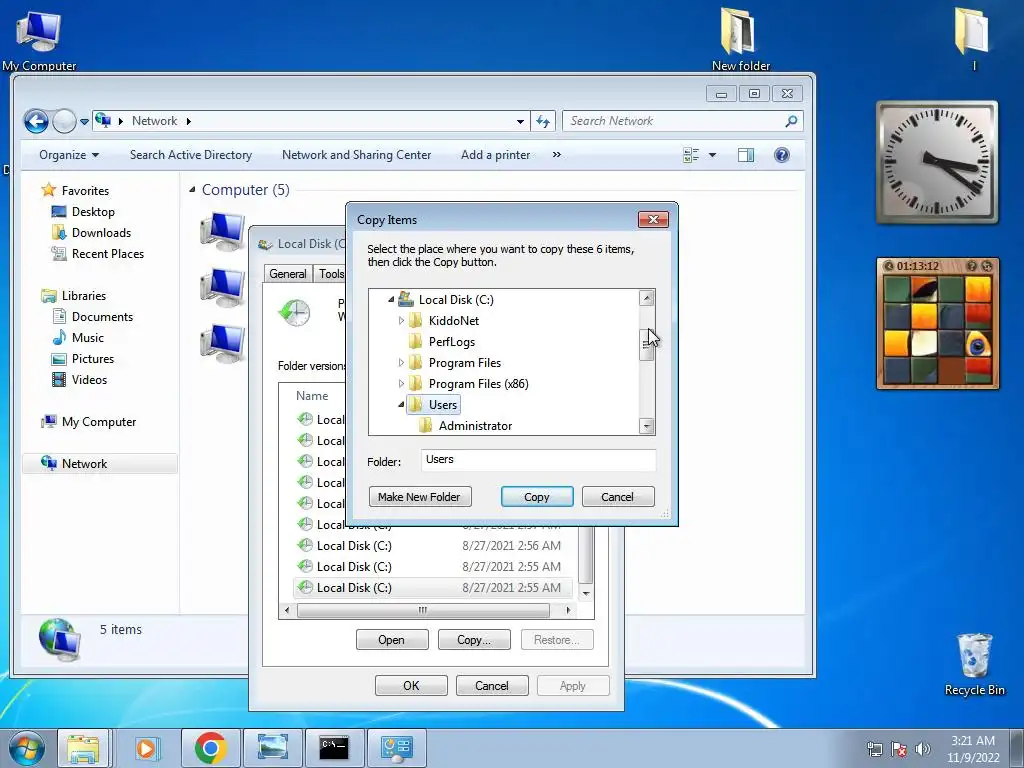The height and width of the screenshot is (768, 1024).
Task: Click Cancel in the Properties dialog
Action: [x=492, y=686]
